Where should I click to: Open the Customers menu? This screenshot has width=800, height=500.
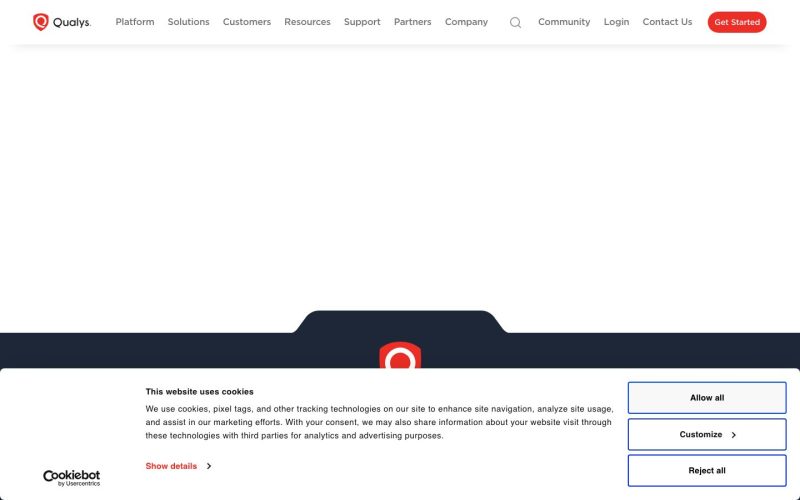(x=247, y=22)
